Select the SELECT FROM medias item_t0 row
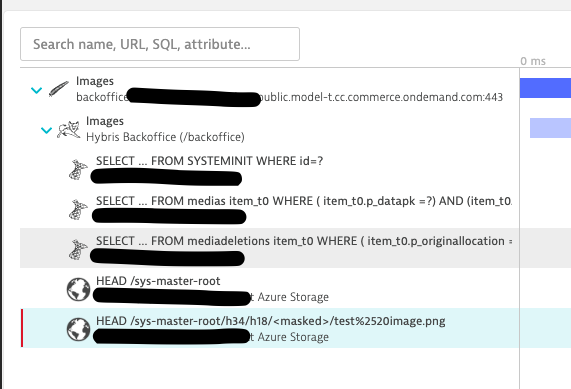571x389 pixels. (270, 210)
